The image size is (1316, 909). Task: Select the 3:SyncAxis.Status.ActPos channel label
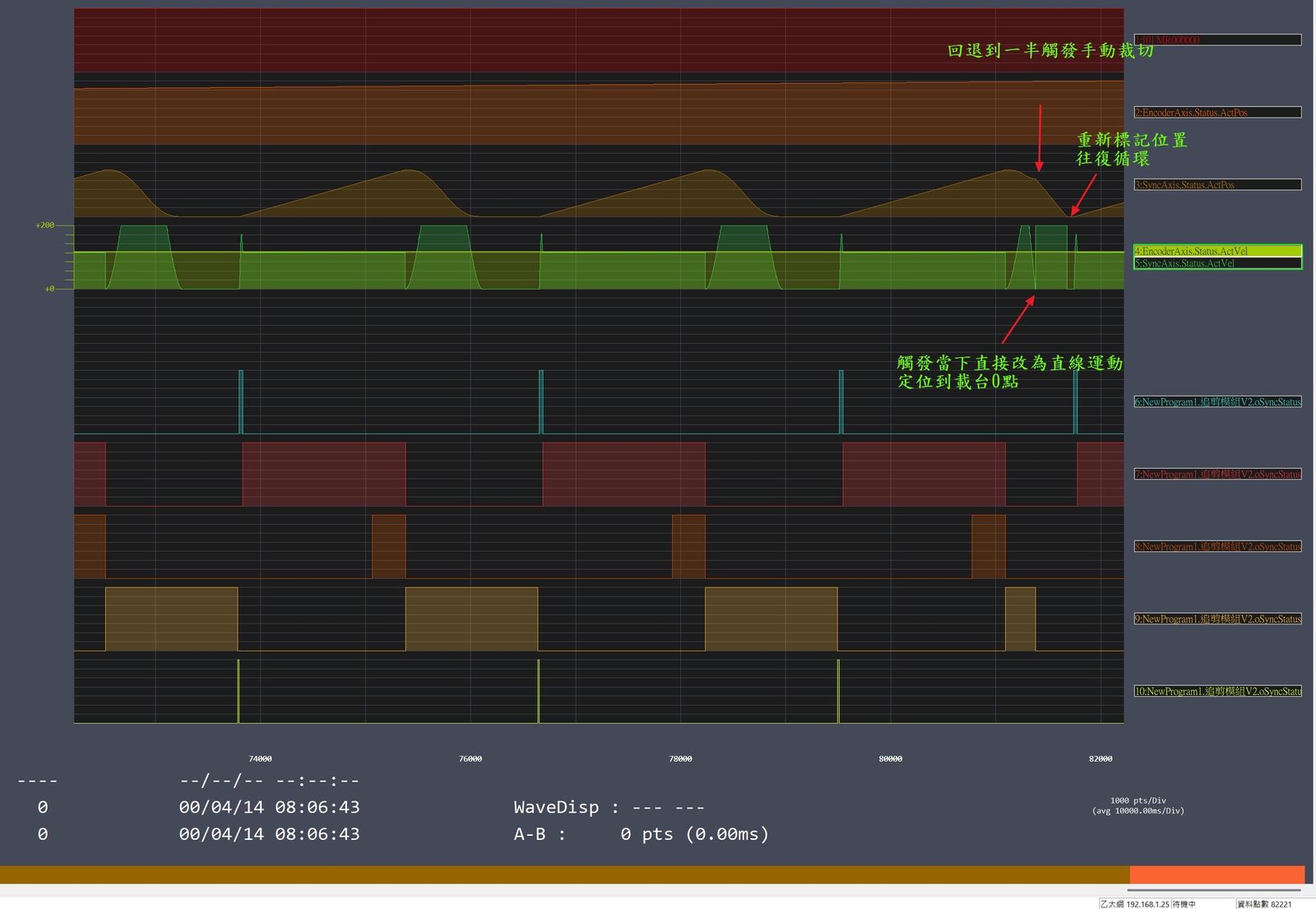[x=1217, y=184]
